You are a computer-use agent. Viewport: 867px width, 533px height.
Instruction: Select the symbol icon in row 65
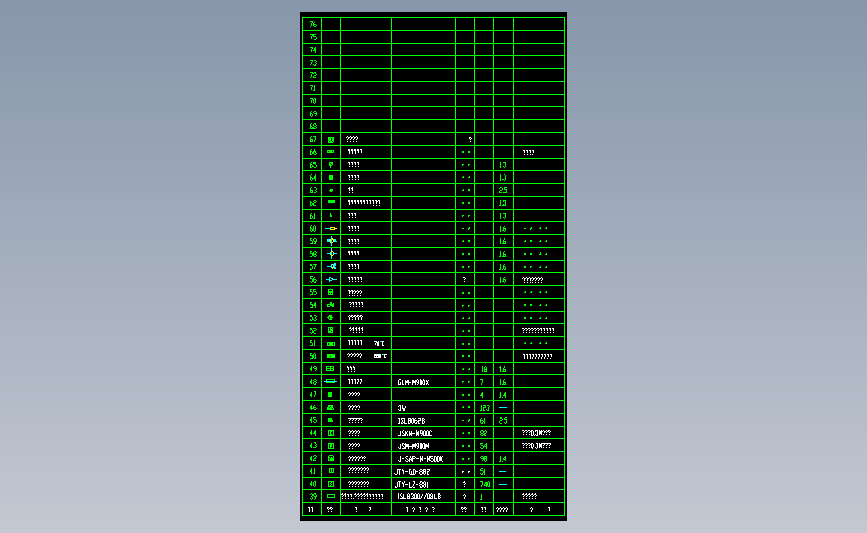(331, 165)
